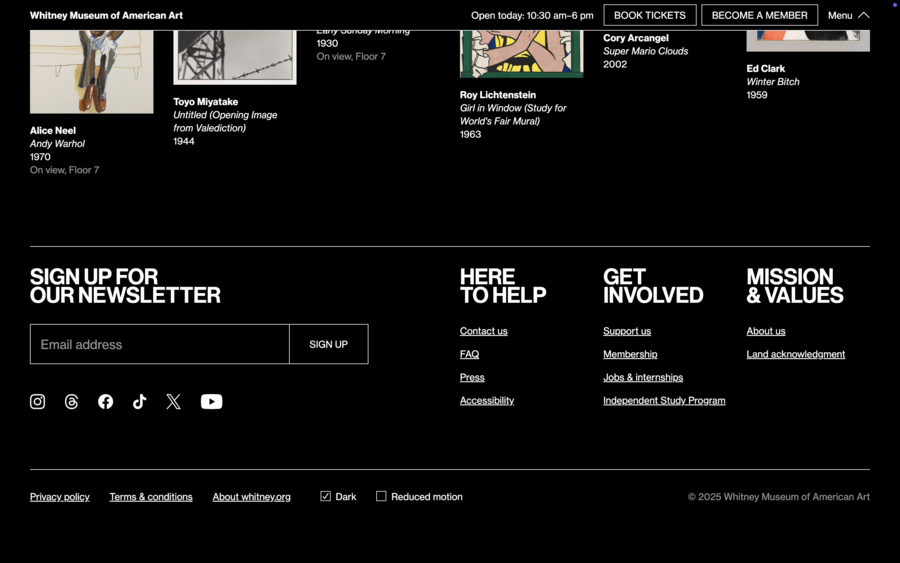Click the 2025 copyright notice text
Screen dimensions: 900x563
coord(778,497)
